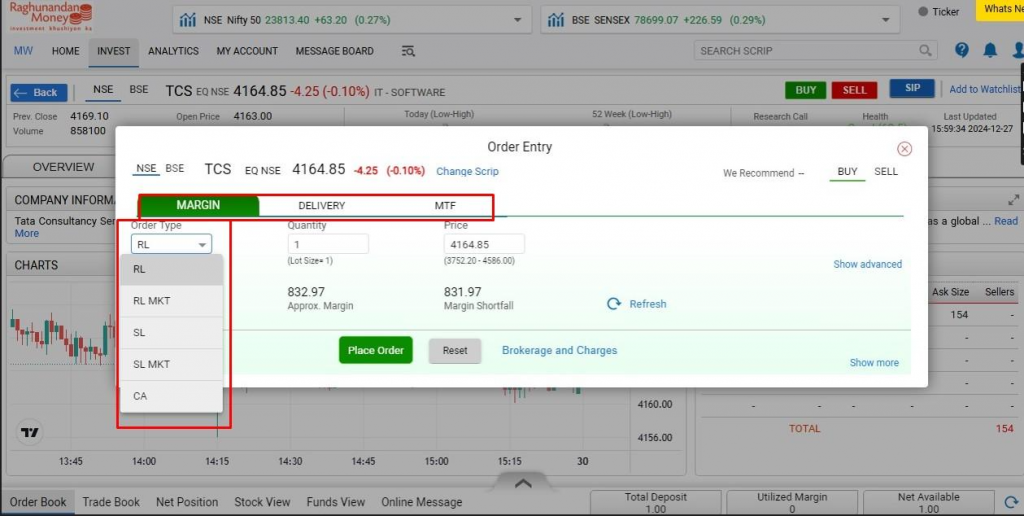Expand the bottom panel with chevron up
This screenshot has width=1024, height=516.
[x=522, y=484]
